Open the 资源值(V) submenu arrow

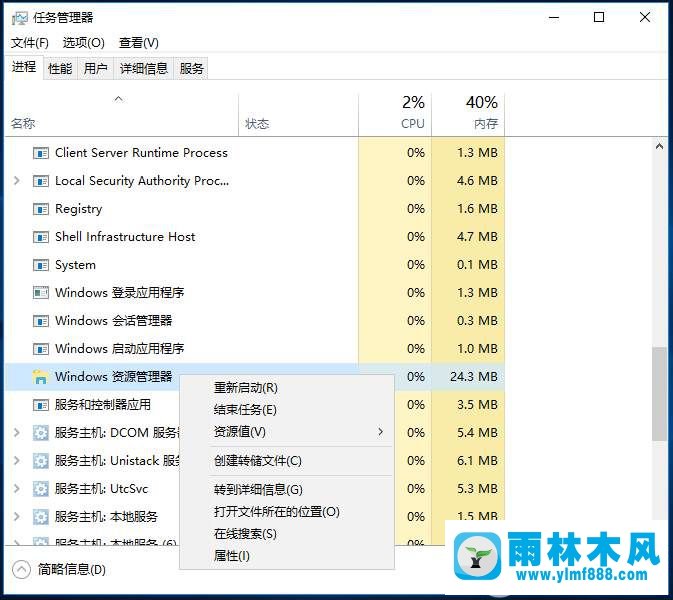tap(380, 432)
